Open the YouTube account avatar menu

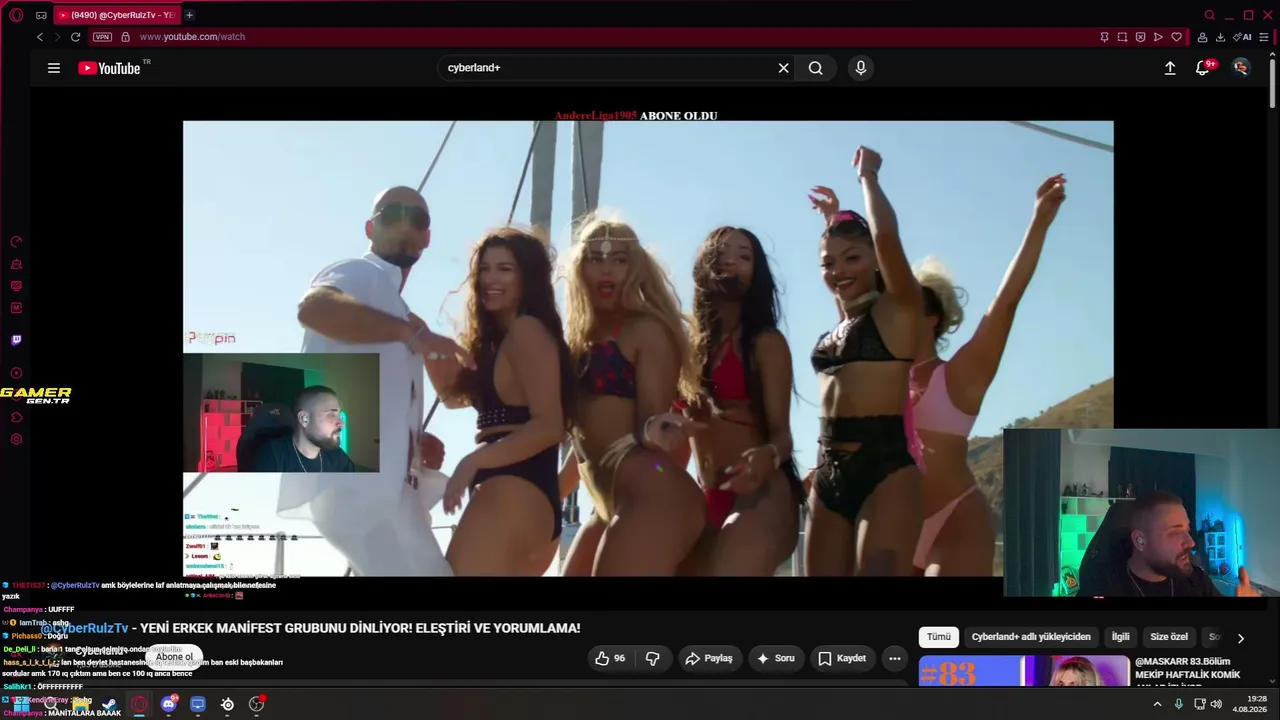[x=1241, y=68]
